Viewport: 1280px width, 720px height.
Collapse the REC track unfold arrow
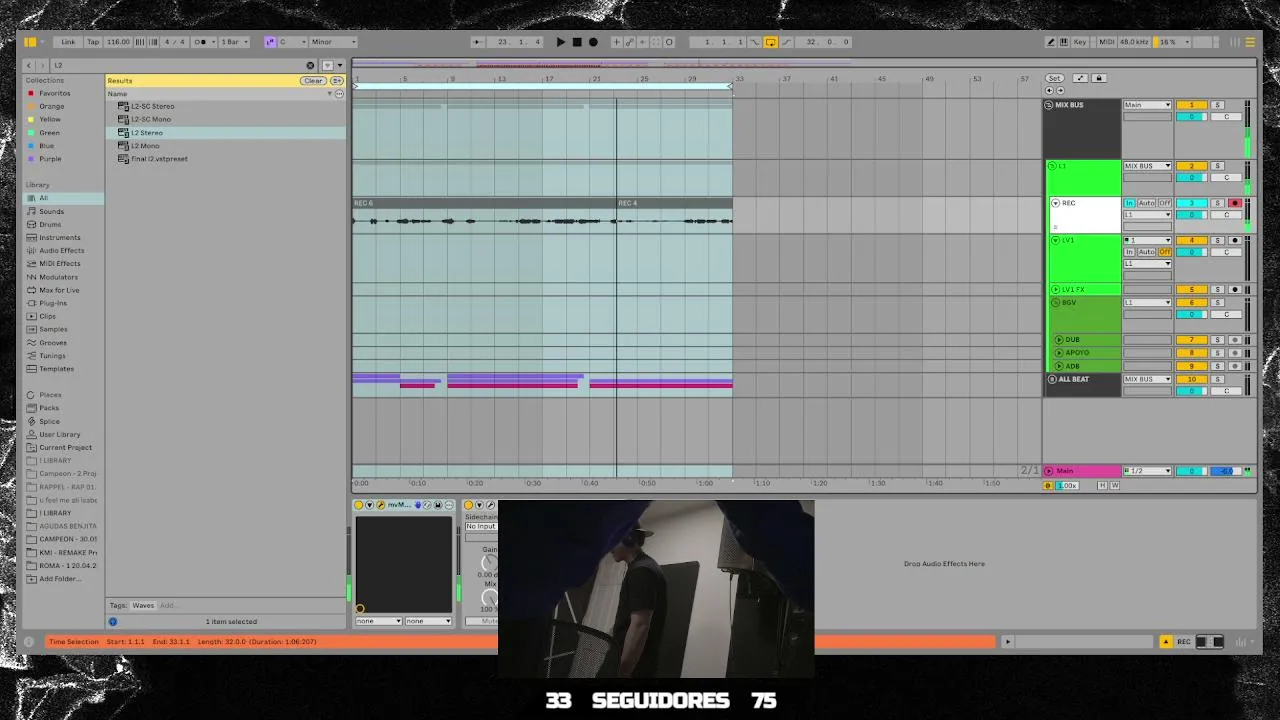(x=1055, y=203)
